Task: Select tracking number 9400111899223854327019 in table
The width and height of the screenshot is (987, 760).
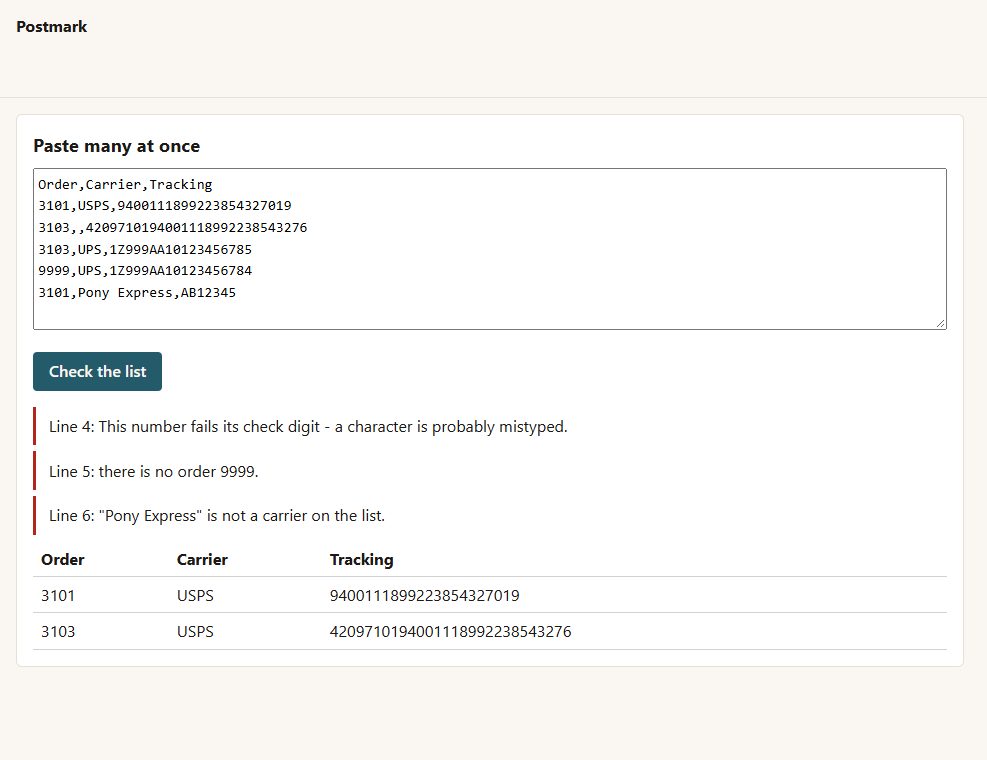Action: point(425,596)
